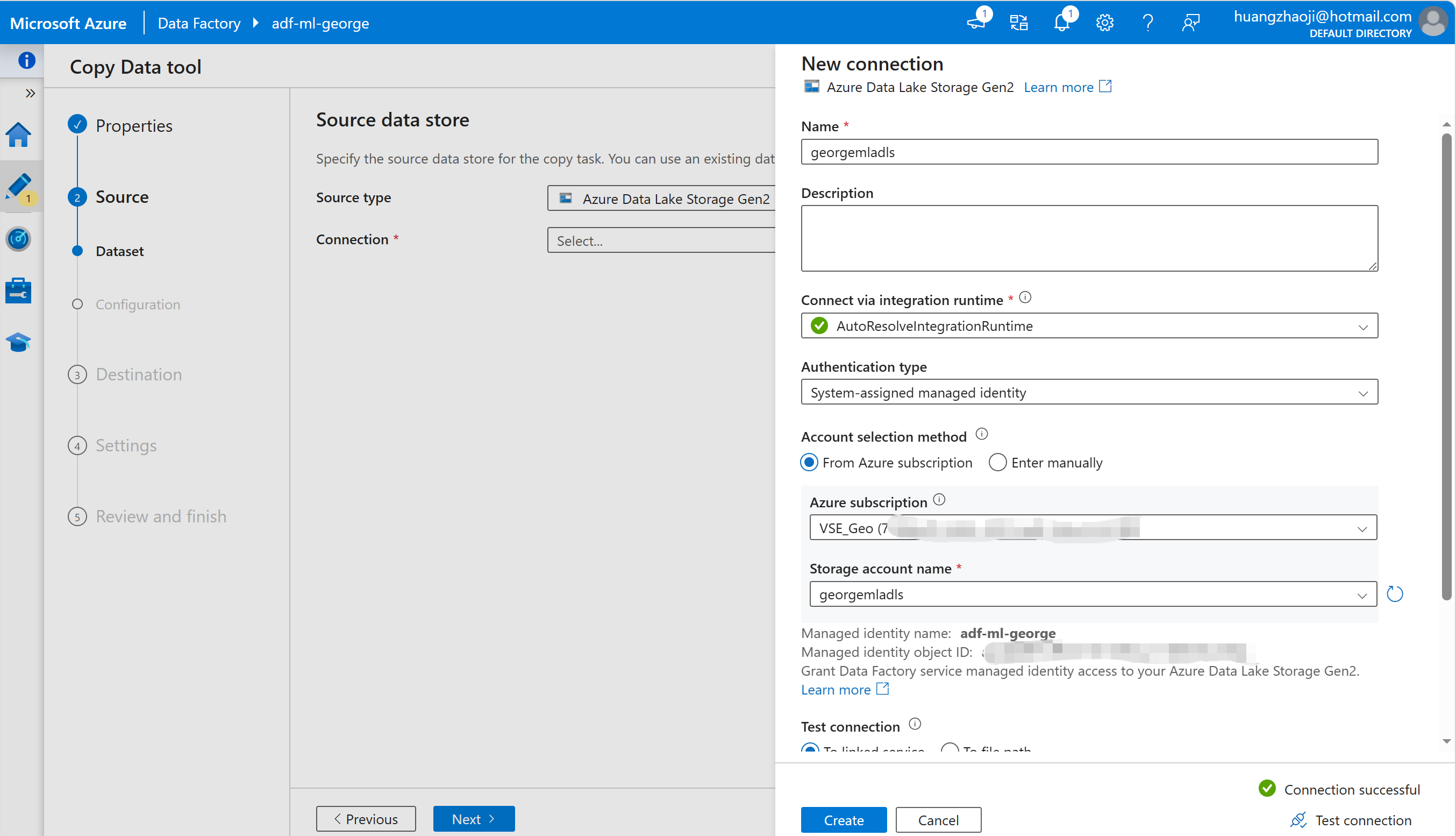Open the Manage toolbox icon
The width and height of the screenshot is (1456, 836).
pos(18,291)
